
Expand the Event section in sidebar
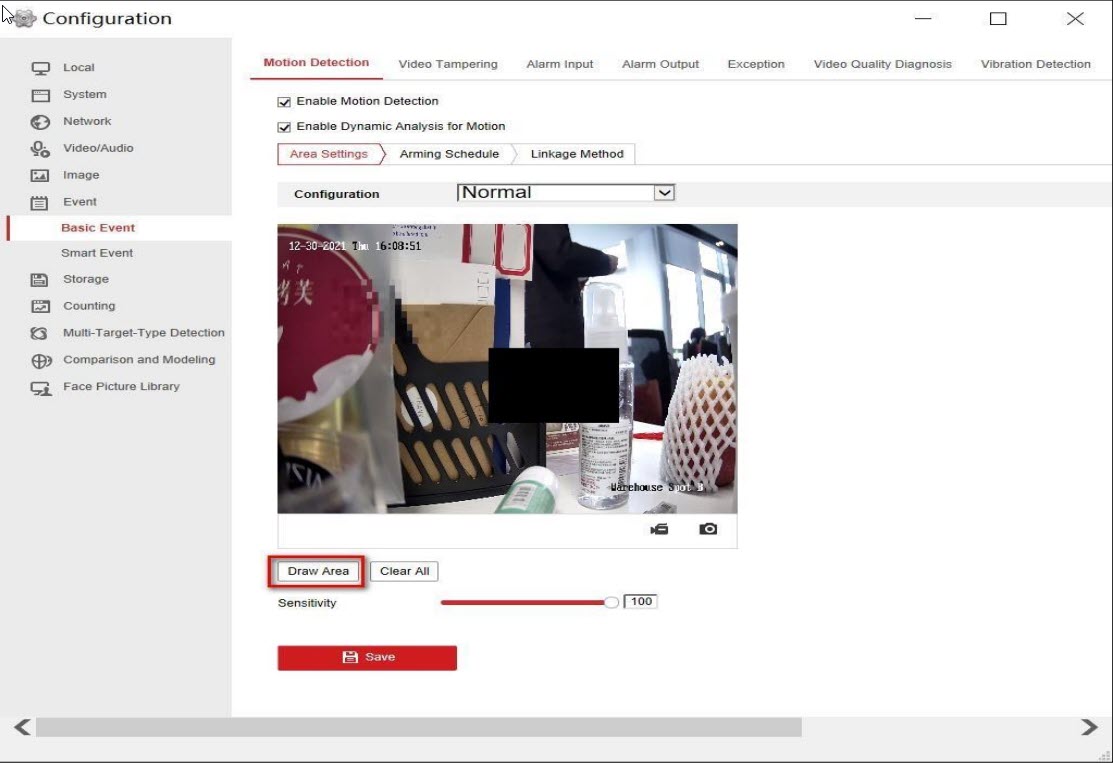click(79, 202)
